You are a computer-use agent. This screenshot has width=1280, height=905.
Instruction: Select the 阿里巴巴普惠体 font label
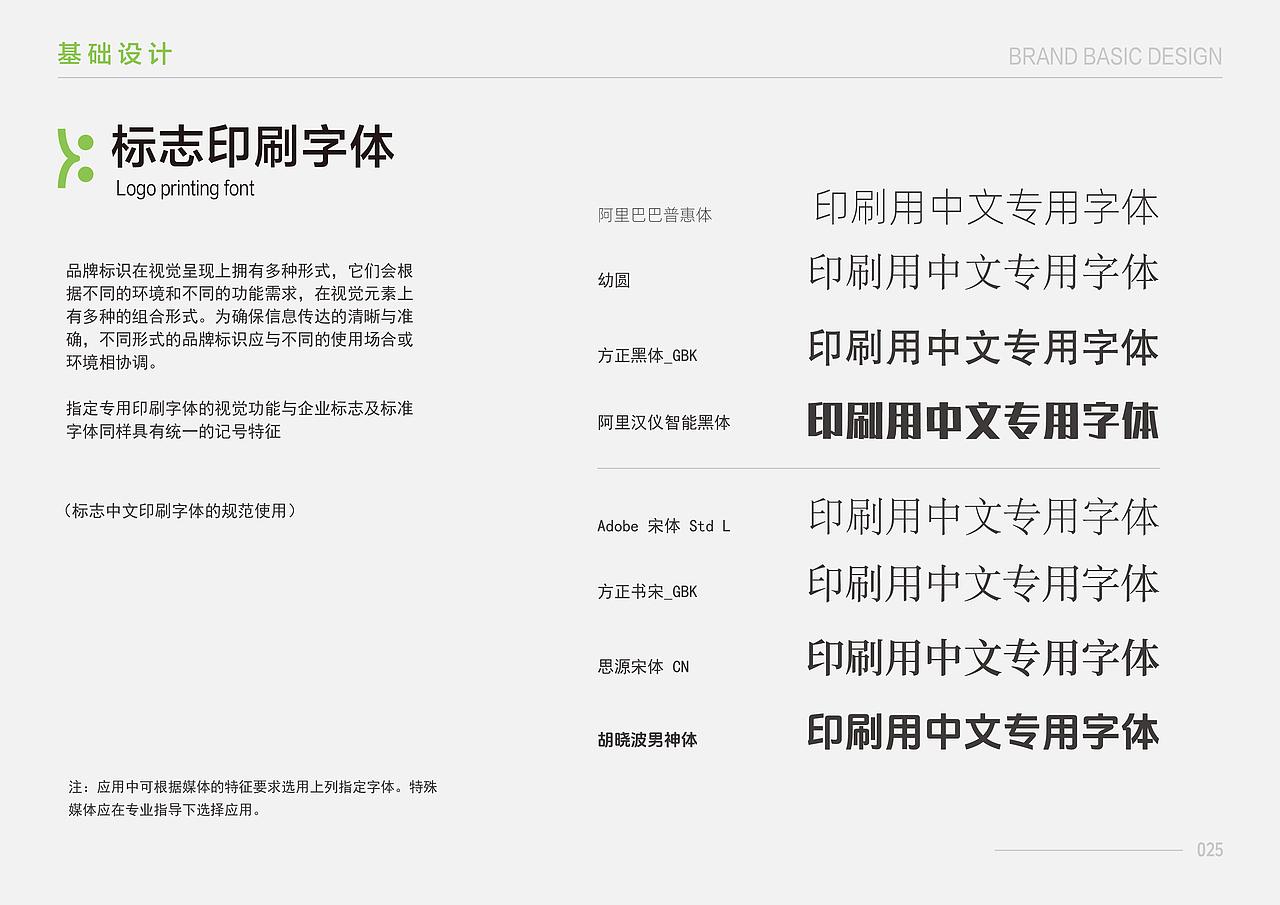(655, 215)
